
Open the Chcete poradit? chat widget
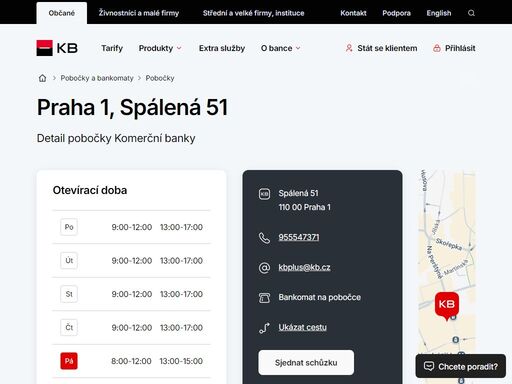[461, 366]
